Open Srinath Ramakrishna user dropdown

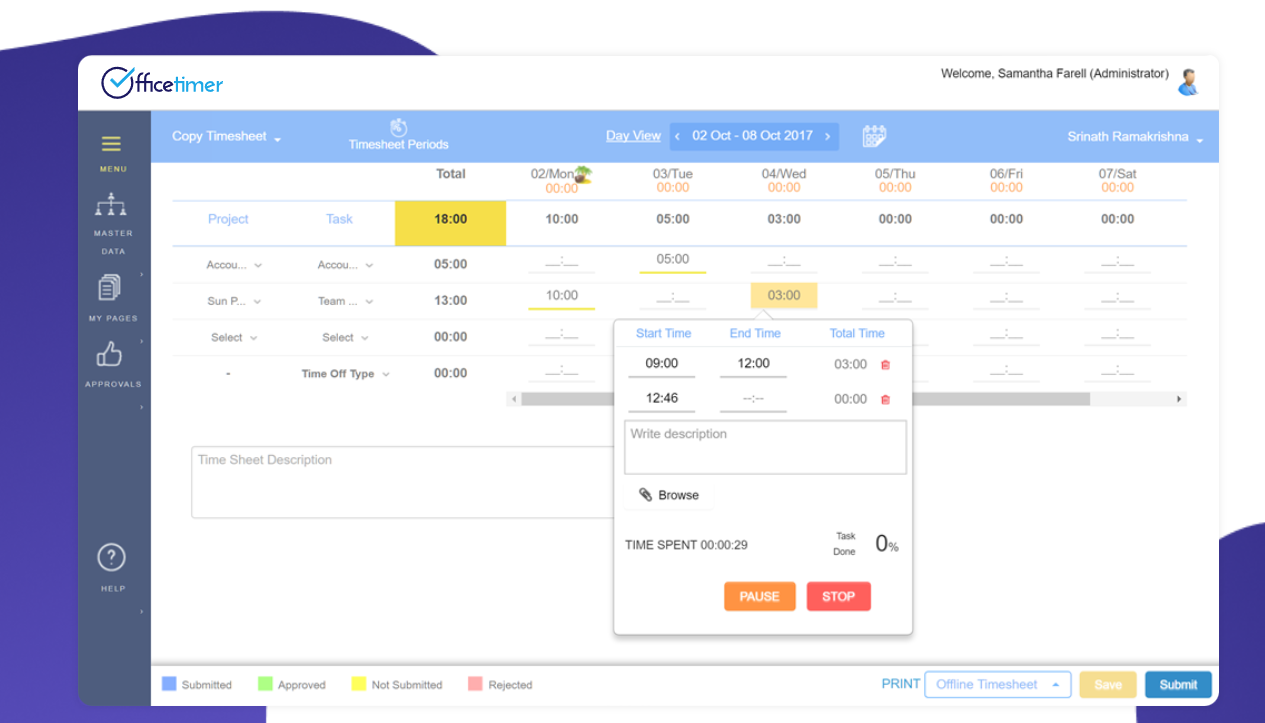point(1134,137)
